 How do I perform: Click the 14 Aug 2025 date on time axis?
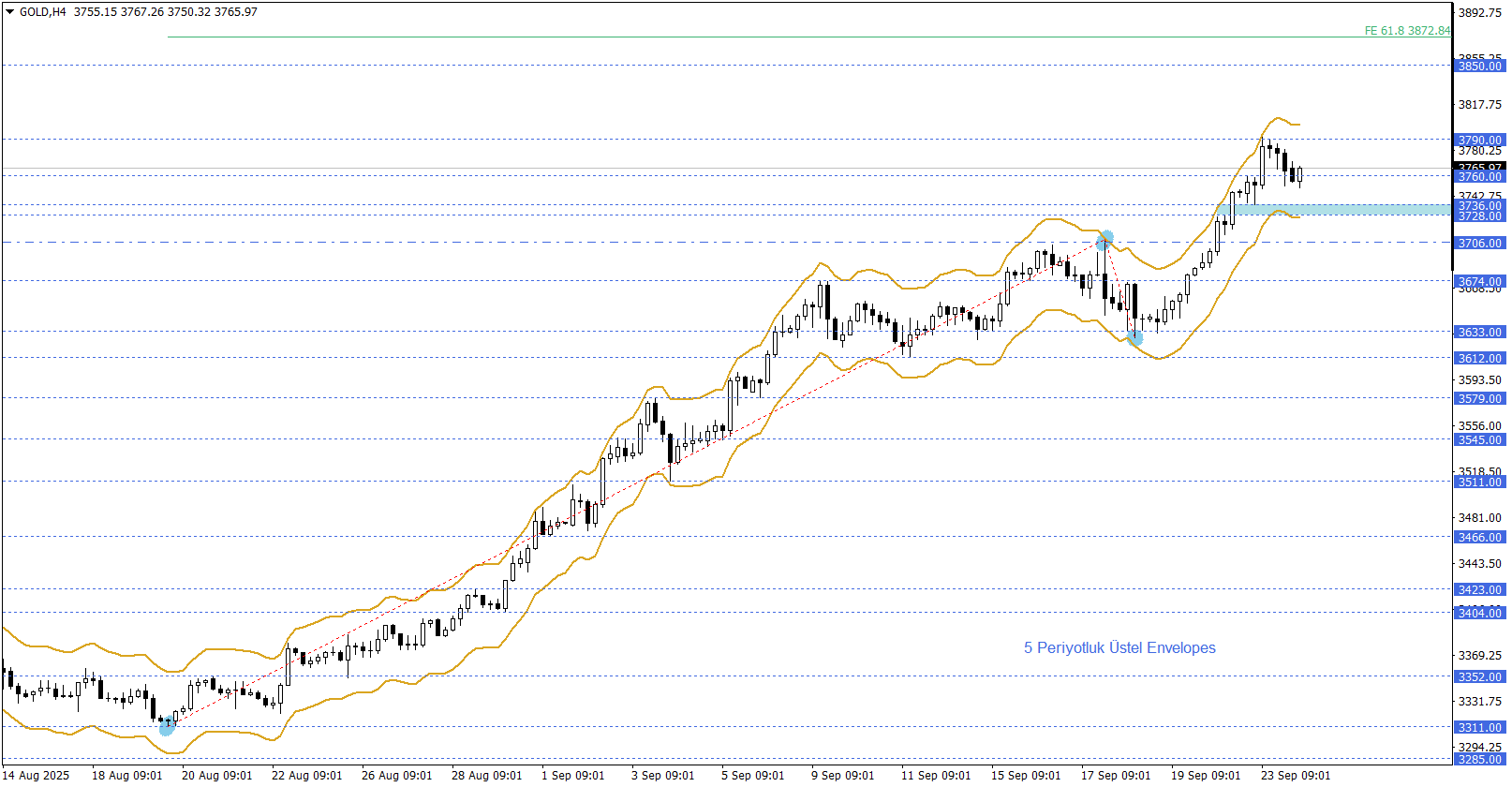pos(36,775)
